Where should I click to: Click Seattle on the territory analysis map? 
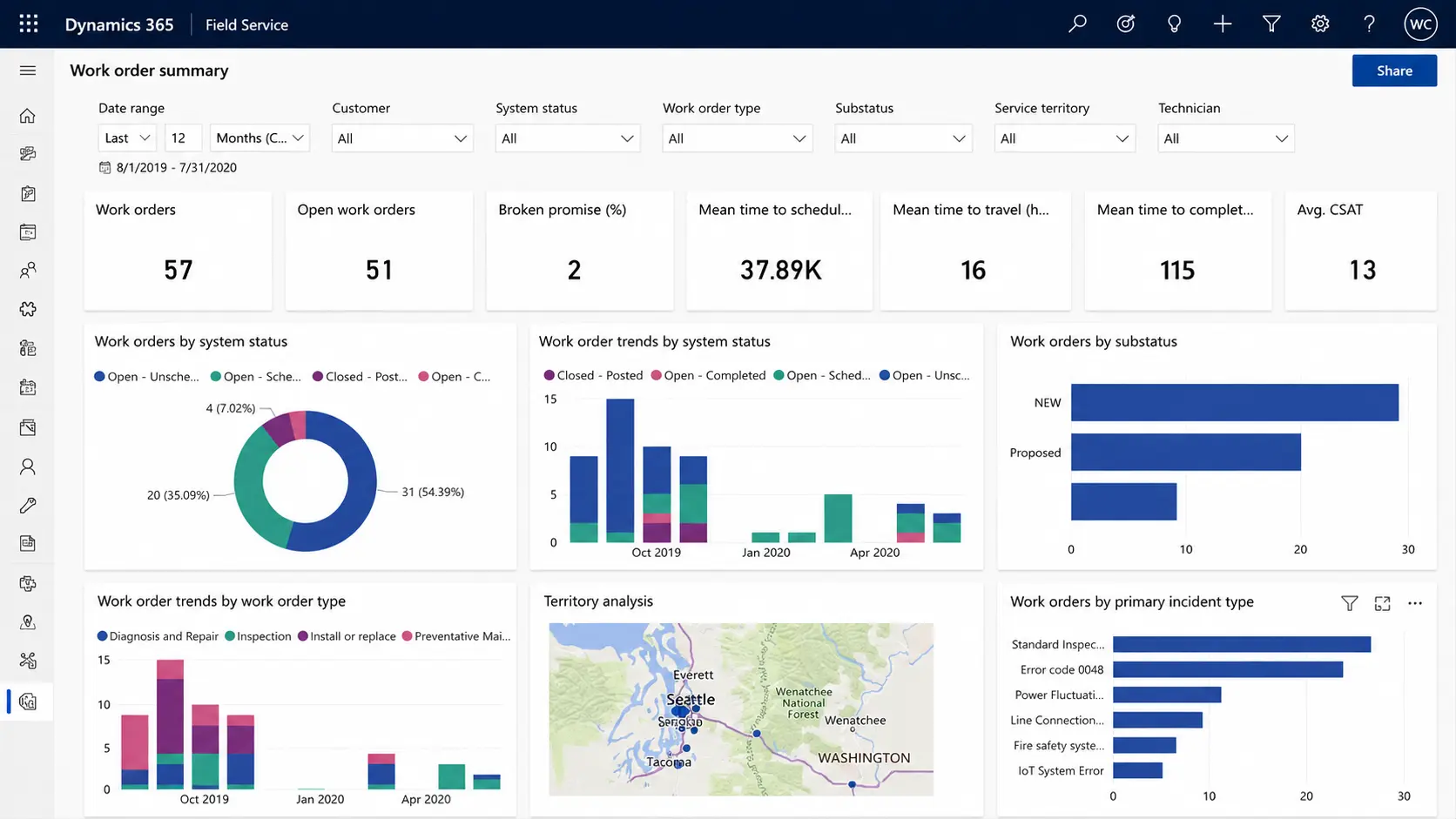pos(691,699)
